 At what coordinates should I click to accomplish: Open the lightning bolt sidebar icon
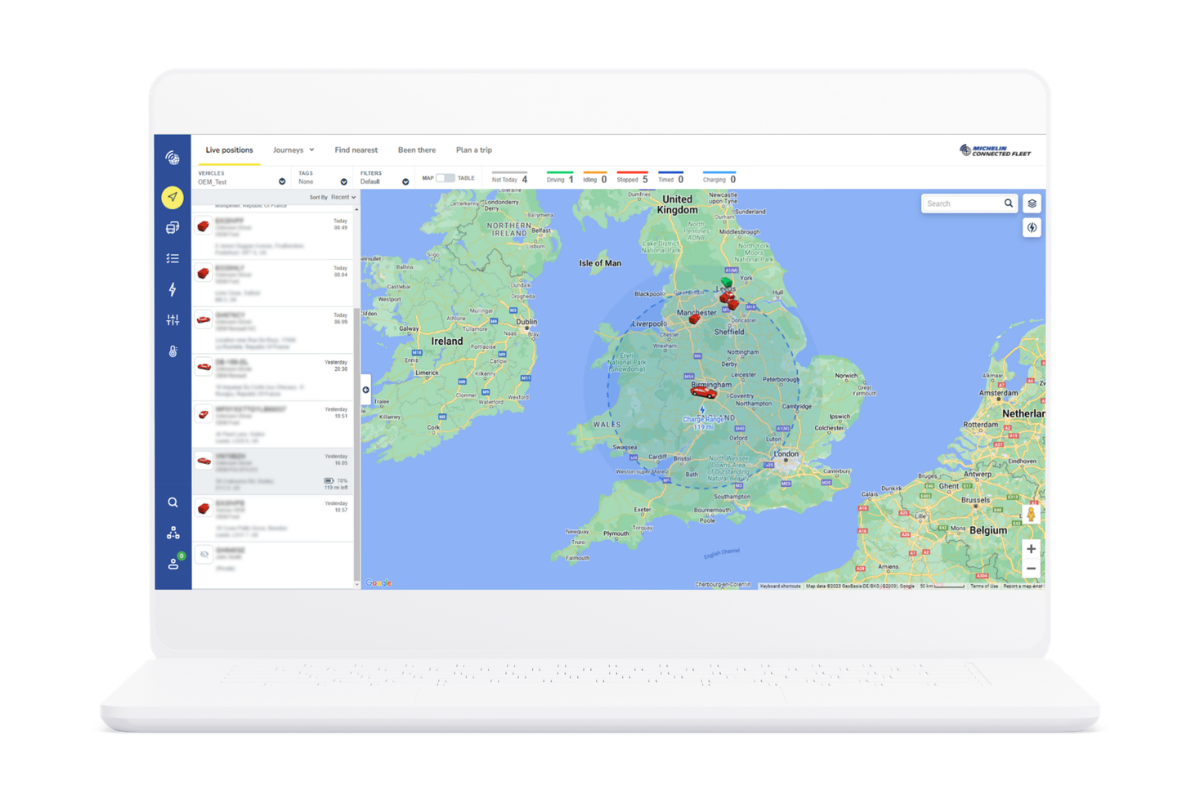(173, 289)
